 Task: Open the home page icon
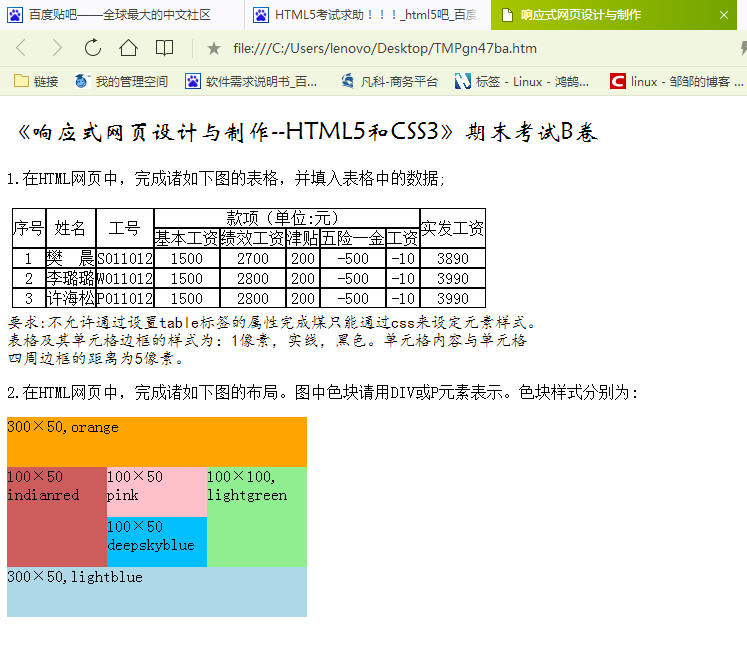click(128, 48)
